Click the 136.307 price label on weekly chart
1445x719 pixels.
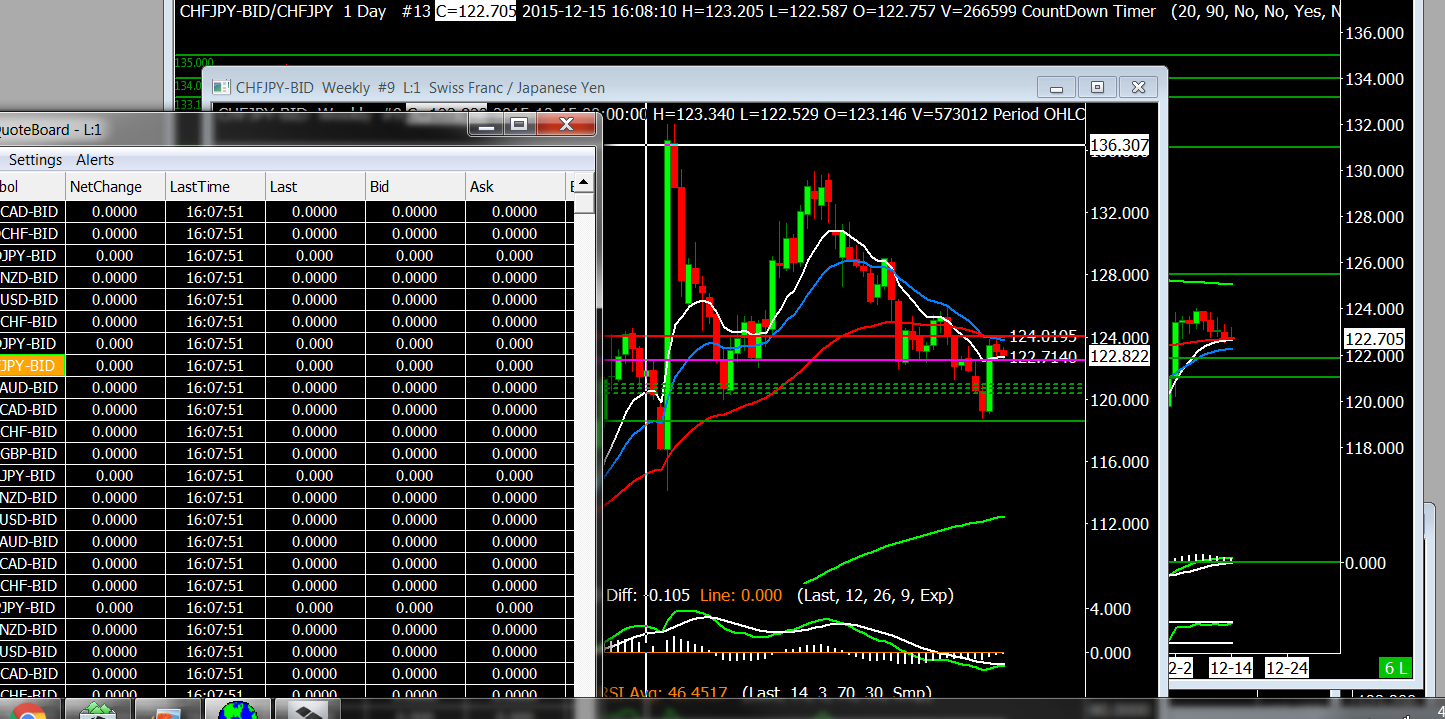(1118, 146)
